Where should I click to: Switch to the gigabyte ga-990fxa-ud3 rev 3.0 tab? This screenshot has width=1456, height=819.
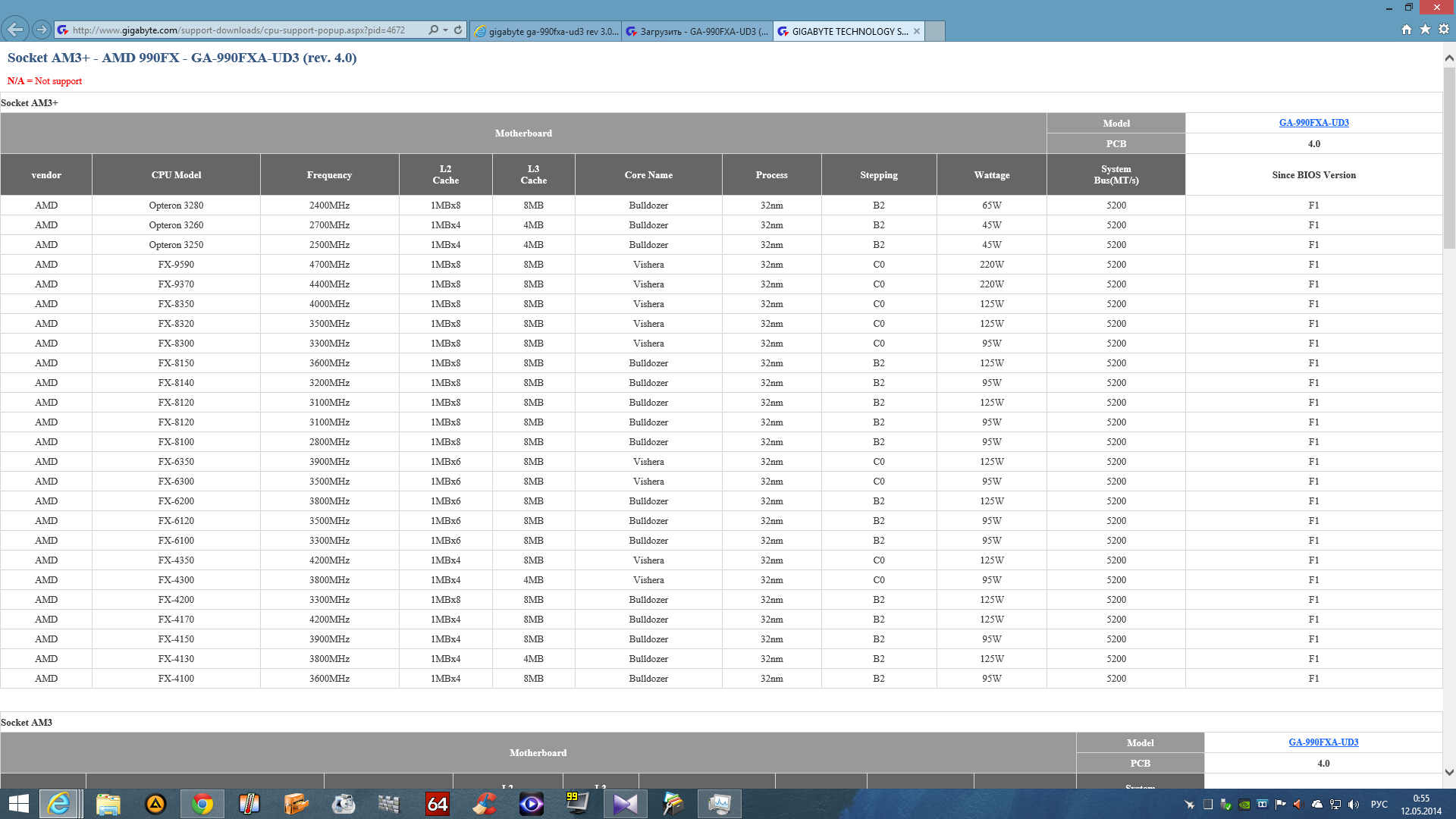545,31
